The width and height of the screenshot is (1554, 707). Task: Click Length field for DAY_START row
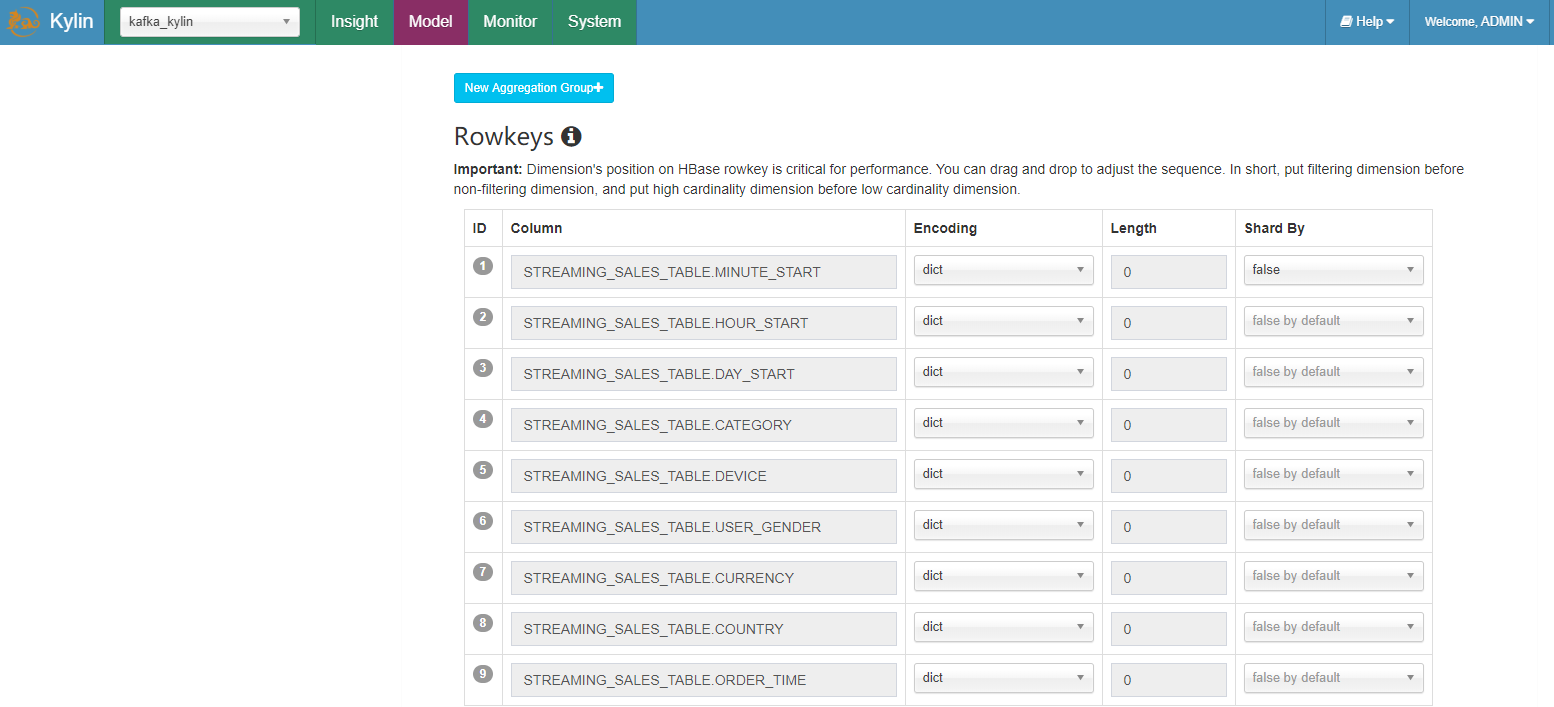click(1169, 374)
